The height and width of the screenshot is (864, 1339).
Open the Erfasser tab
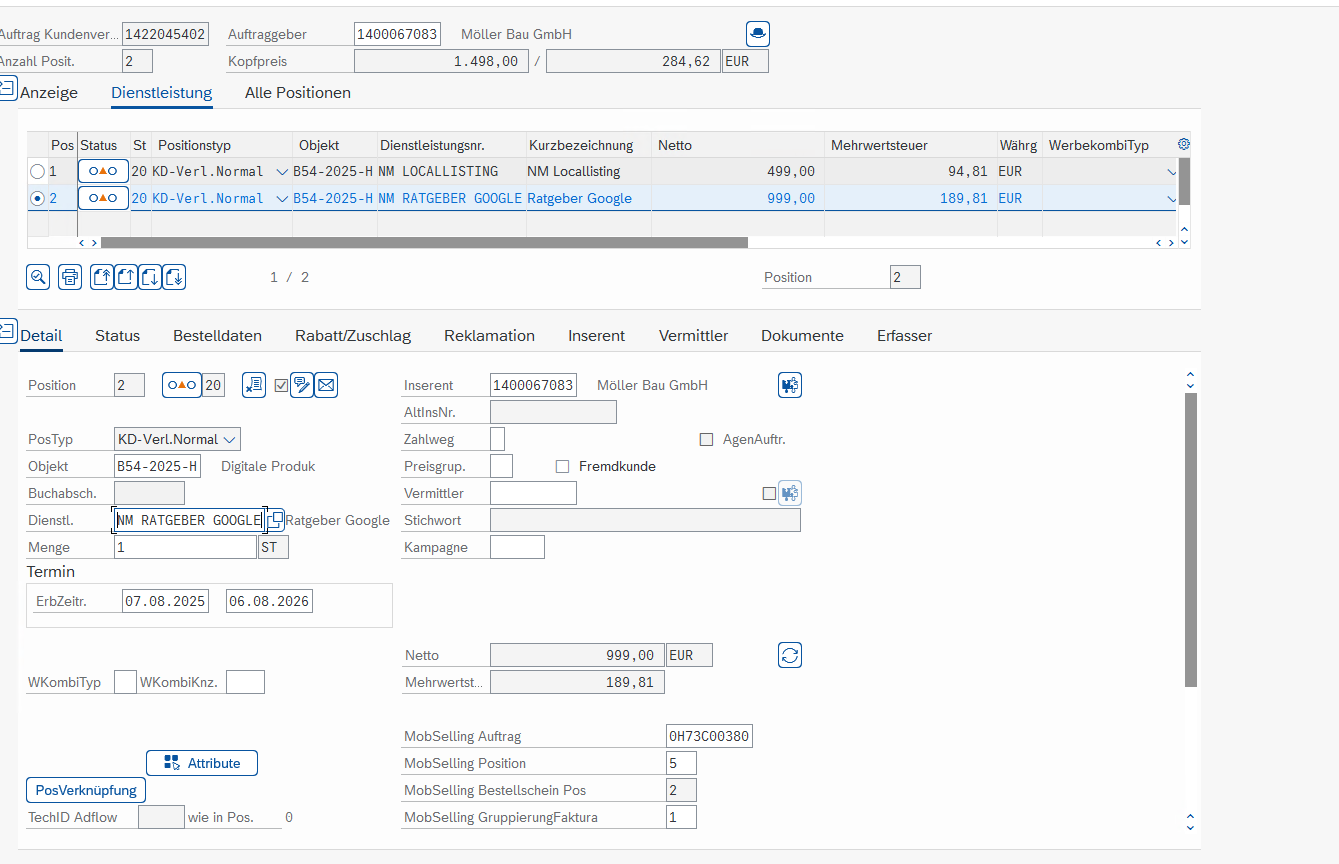click(x=904, y=335)
